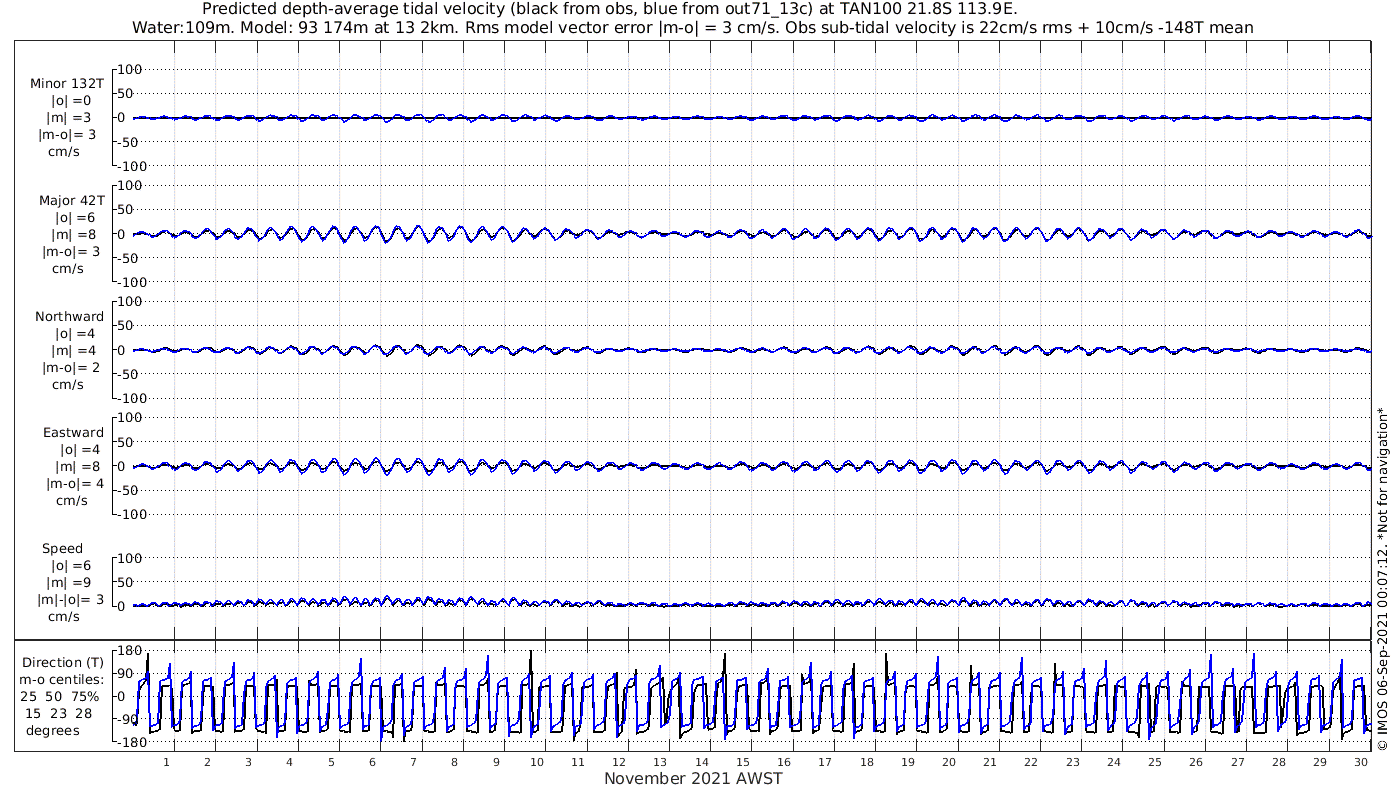Select the 'Major 42T' panel label
The height and width of the screenshot is (800, 1400).
(x=71, y=200)
